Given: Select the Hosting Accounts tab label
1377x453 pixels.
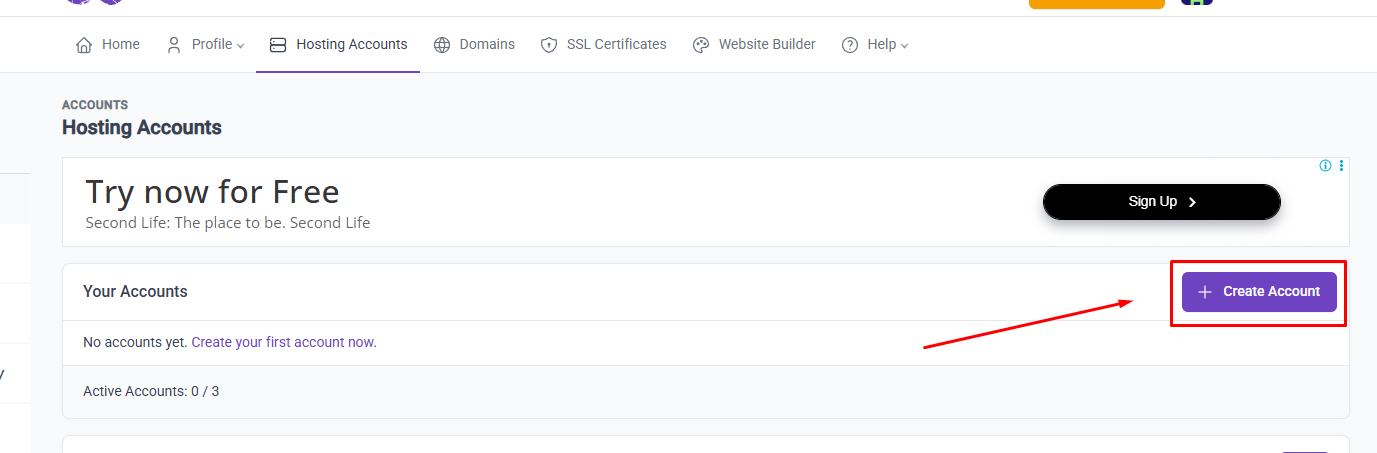Looking at the screenshot, I should [351, 45].
